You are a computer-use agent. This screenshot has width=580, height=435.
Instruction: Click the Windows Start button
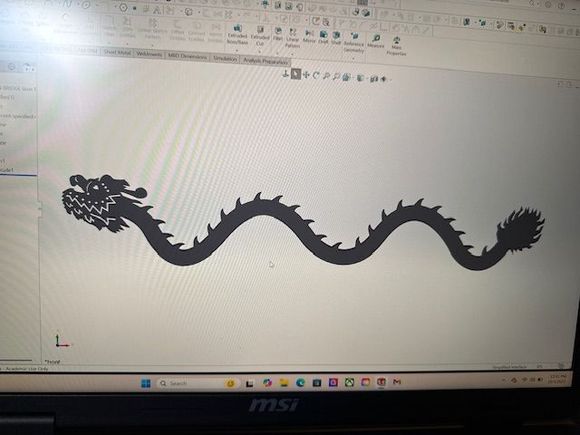146,383
